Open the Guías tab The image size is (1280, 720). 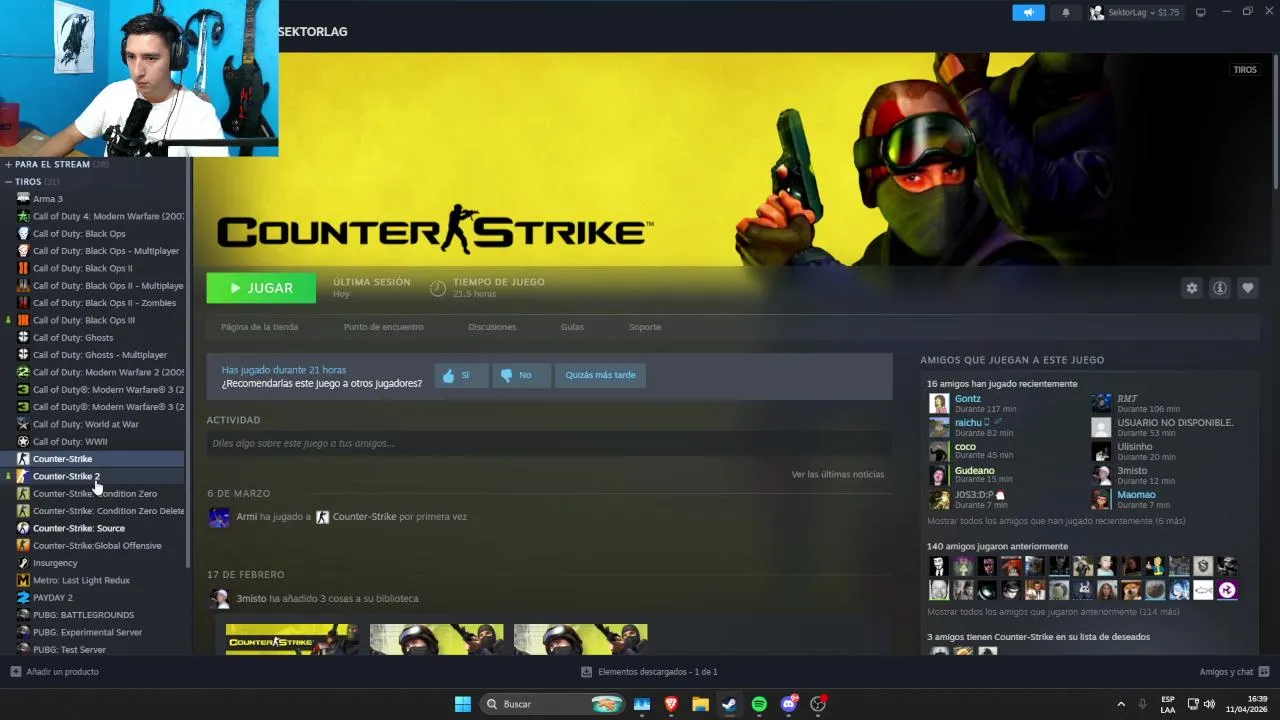[x=572, y=327]
